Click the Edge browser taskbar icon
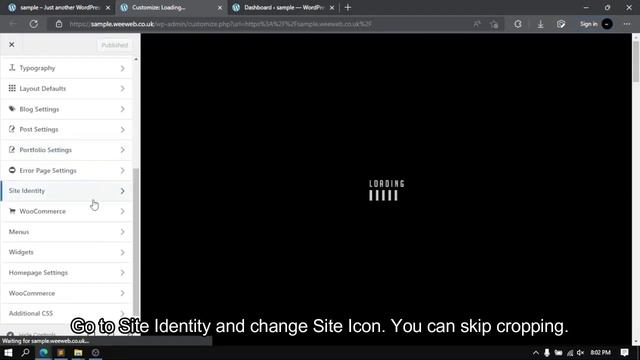 click(x=43, y=352)
